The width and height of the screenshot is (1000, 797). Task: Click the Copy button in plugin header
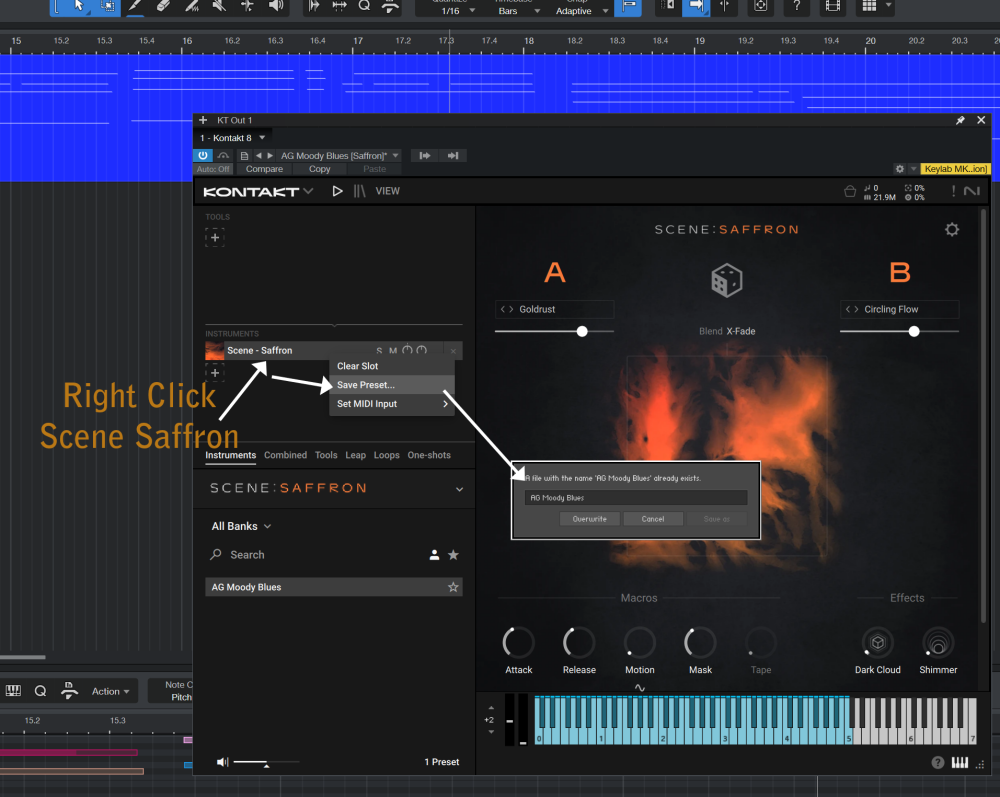click(320, 169)
